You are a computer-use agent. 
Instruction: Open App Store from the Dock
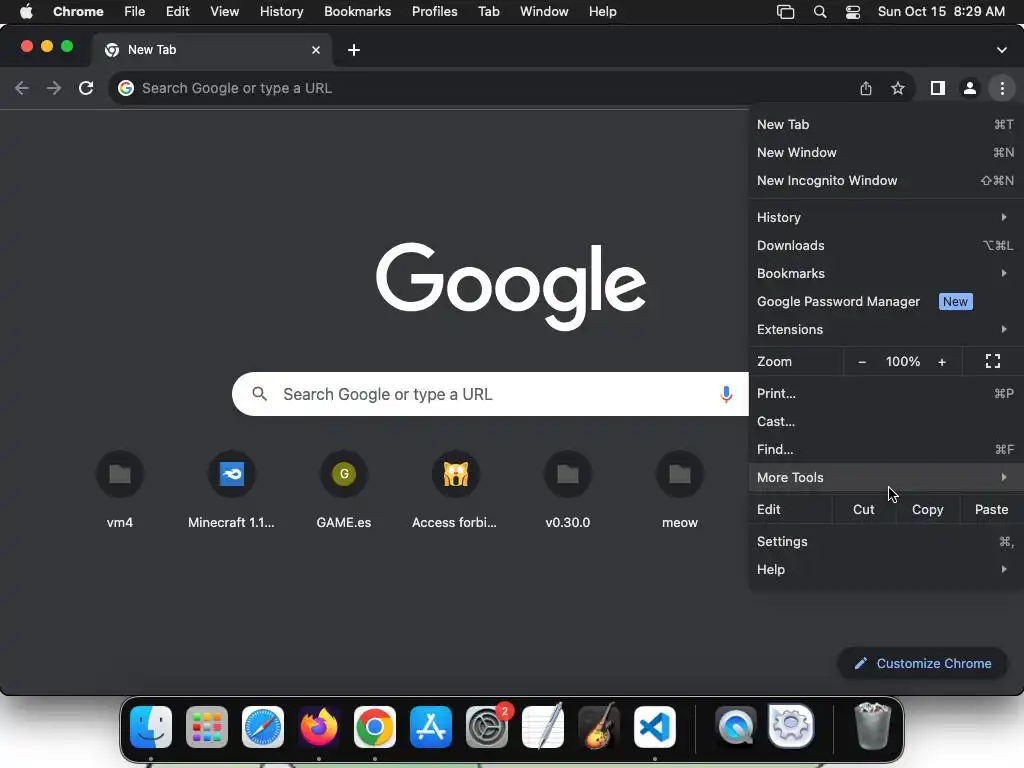tap(431, 727)
